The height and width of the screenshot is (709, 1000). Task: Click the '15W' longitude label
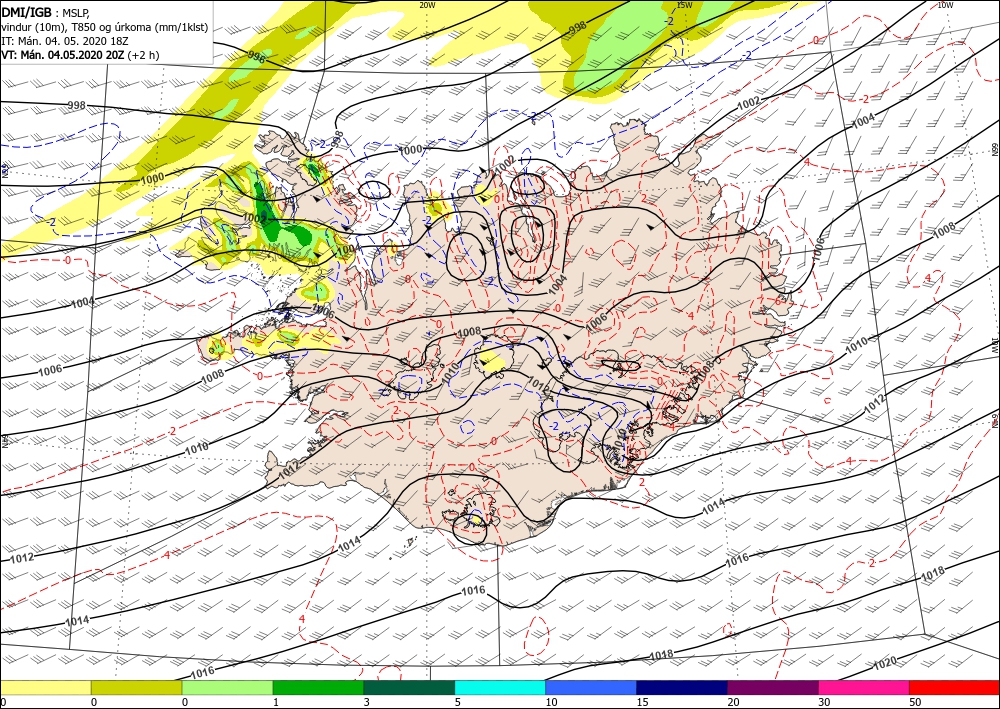[684, 5]
